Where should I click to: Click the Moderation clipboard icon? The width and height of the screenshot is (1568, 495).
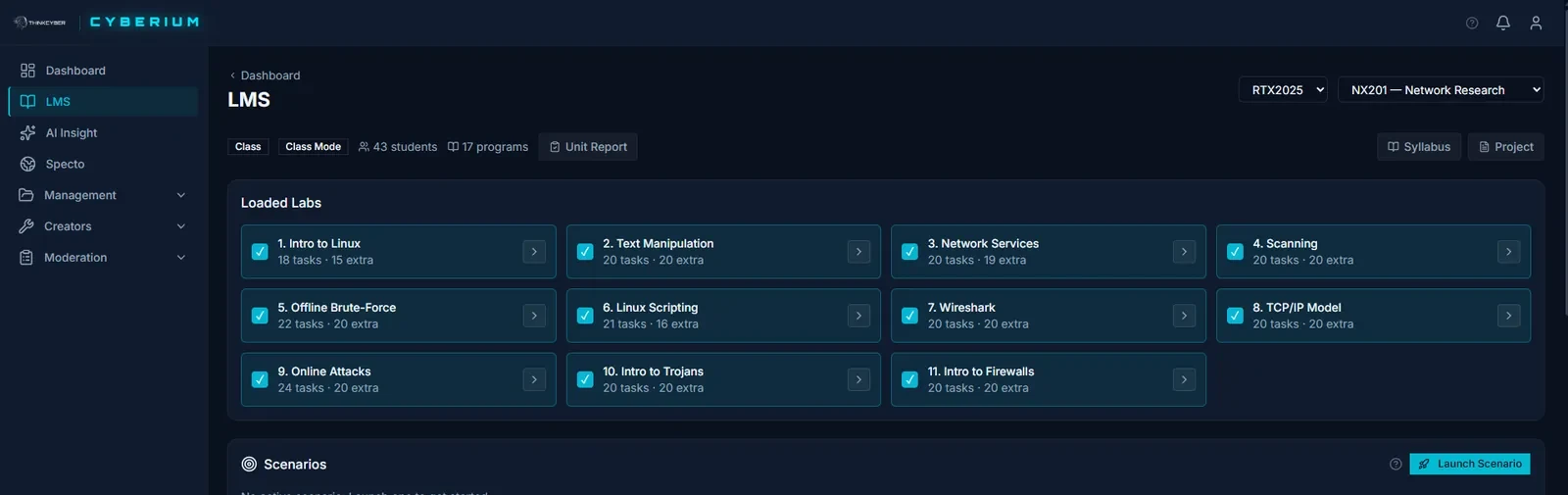[26, 258]
